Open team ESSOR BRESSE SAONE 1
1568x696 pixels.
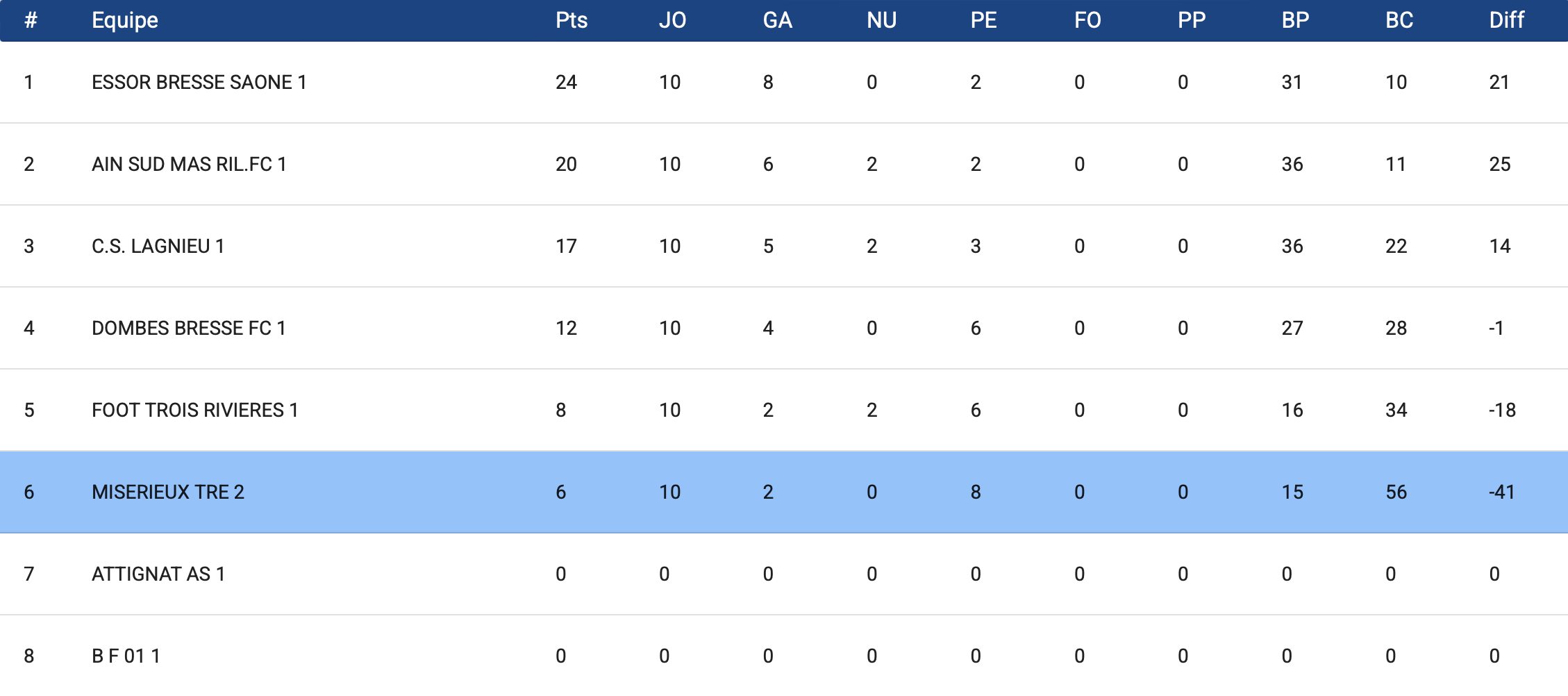coord(199,83)
